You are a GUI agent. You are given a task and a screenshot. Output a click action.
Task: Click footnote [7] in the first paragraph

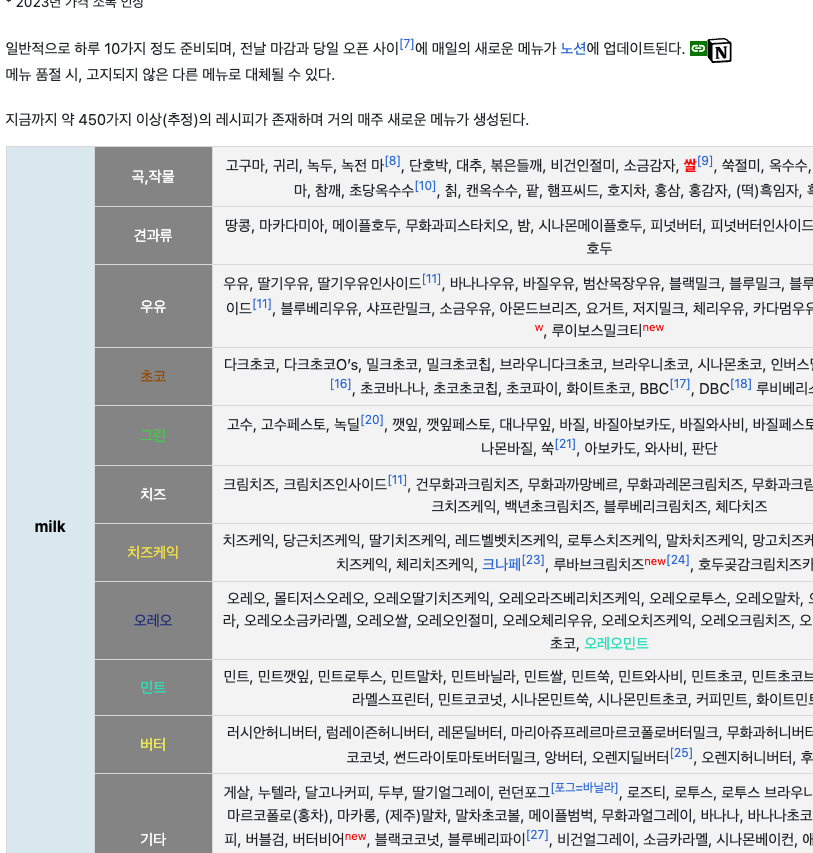pyautogui.click(x=408, y=42)
